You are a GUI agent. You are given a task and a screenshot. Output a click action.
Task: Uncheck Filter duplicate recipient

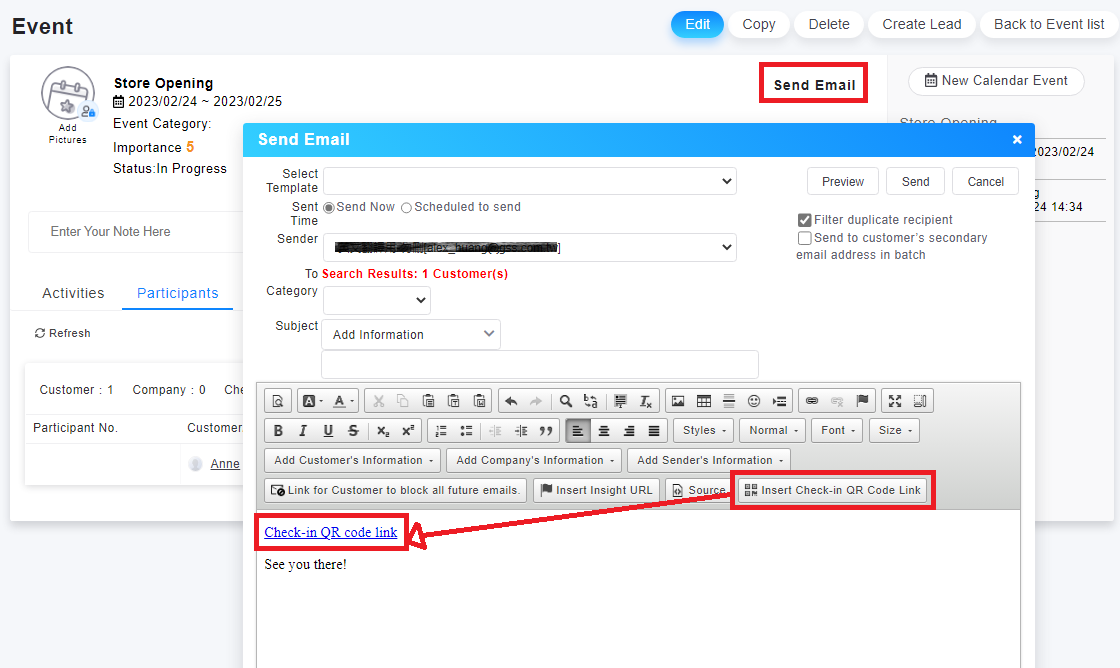pos(804,220)
